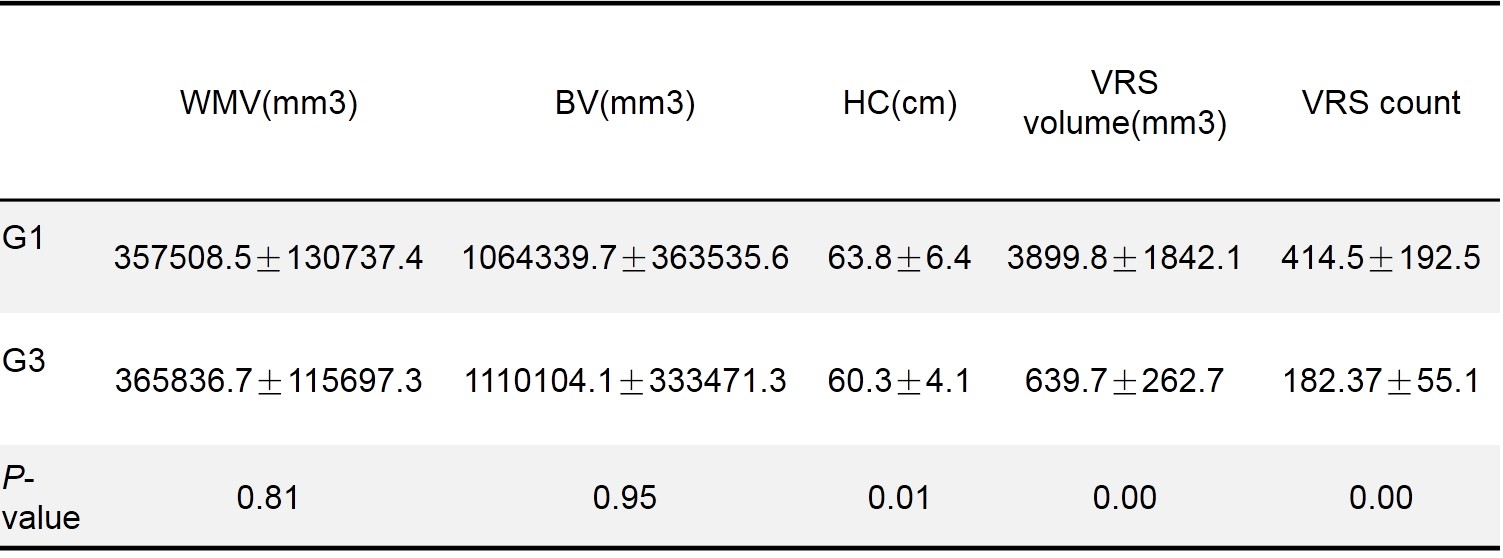Select the BV(mm3) column header

[x=625, y=105]
